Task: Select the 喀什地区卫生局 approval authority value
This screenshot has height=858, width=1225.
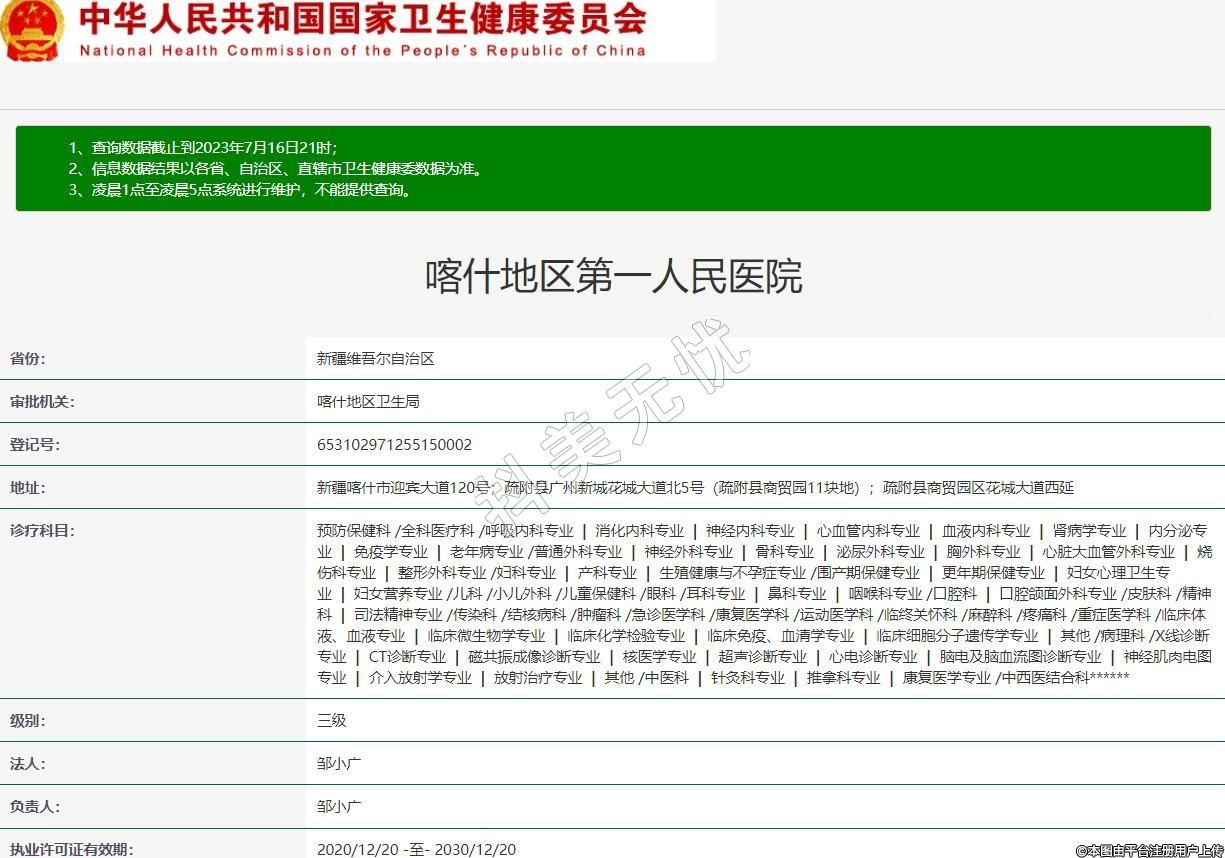Action: click(x=368, y=401)
